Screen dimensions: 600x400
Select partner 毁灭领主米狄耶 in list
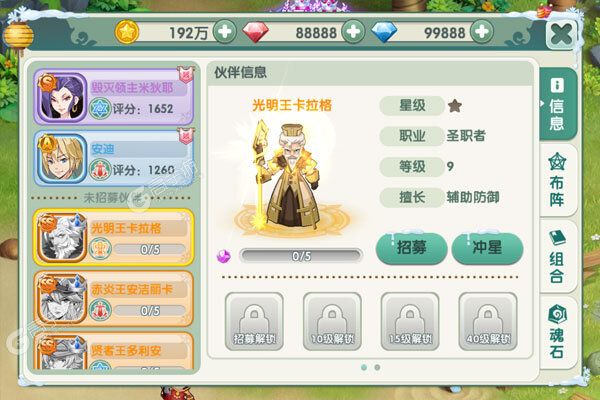(x=114, y=97)
